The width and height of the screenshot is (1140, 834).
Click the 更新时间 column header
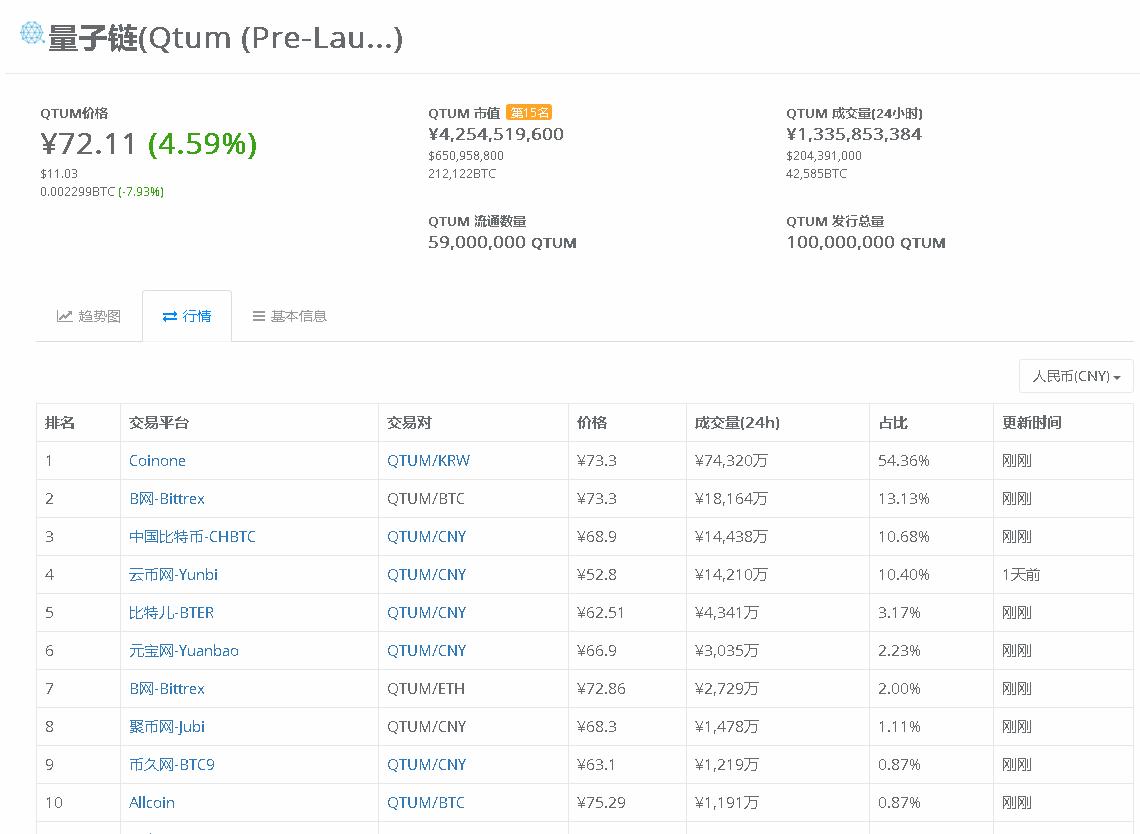(x=1032, y=422)
